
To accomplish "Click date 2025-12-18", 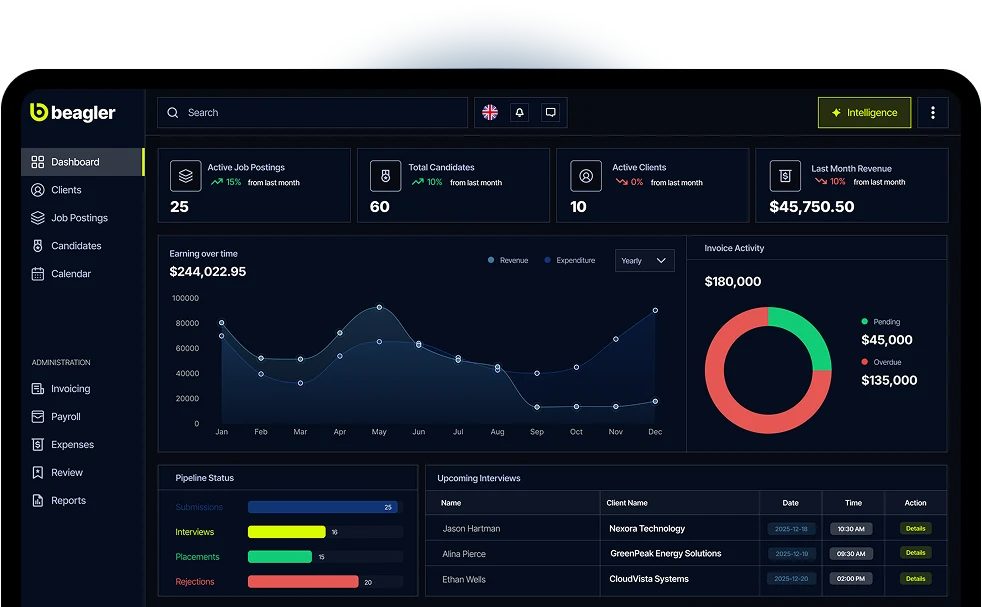I will click(x=791, y=529).
